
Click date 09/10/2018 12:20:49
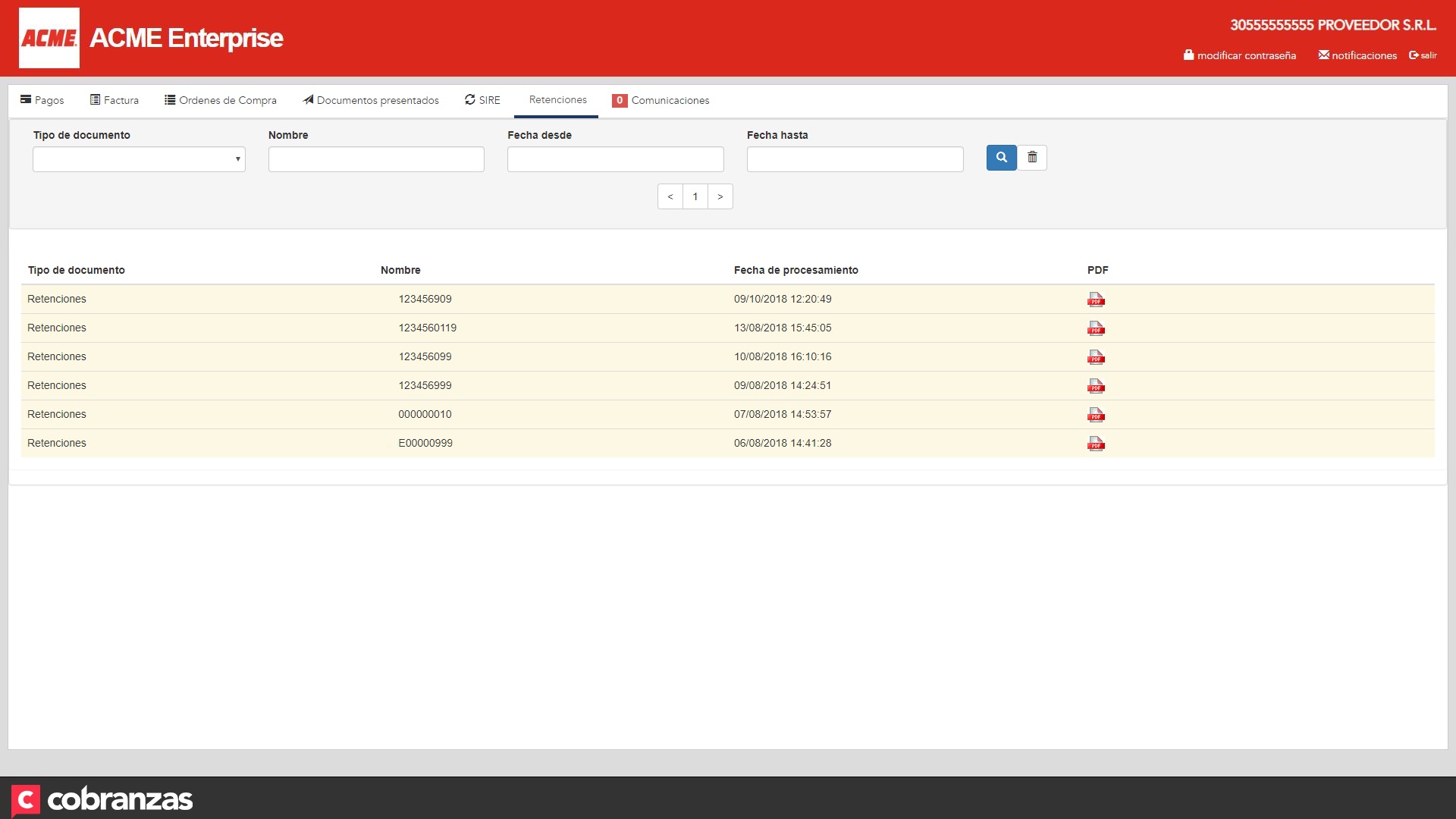coord(783,299)
